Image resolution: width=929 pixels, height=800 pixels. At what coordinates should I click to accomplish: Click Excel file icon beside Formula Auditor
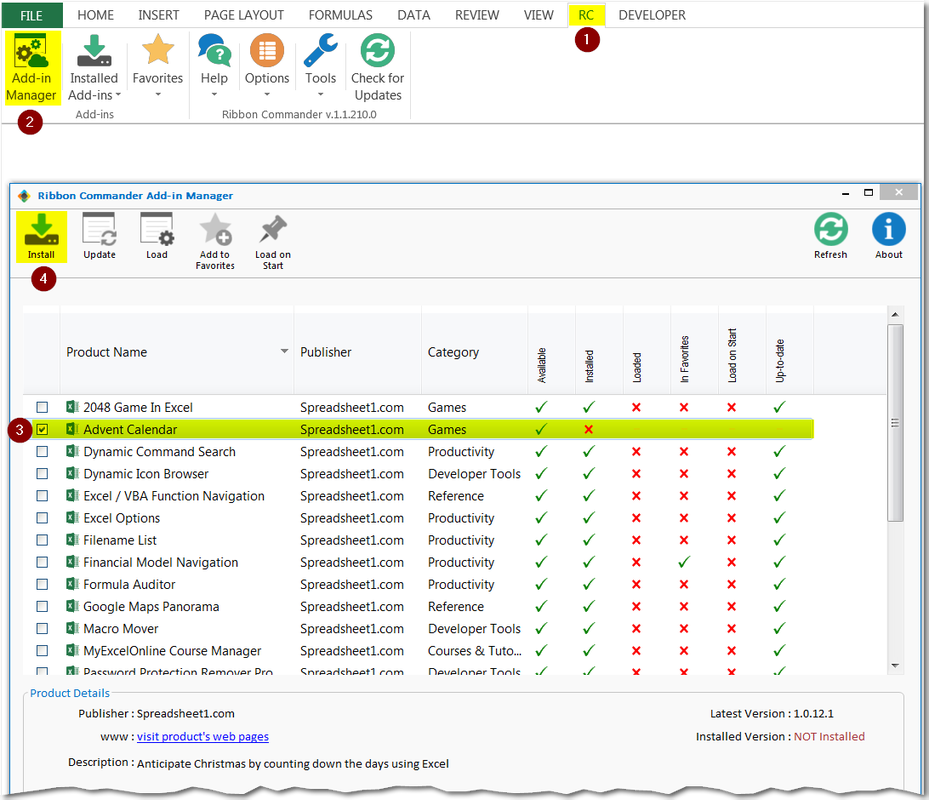(72, 584)
